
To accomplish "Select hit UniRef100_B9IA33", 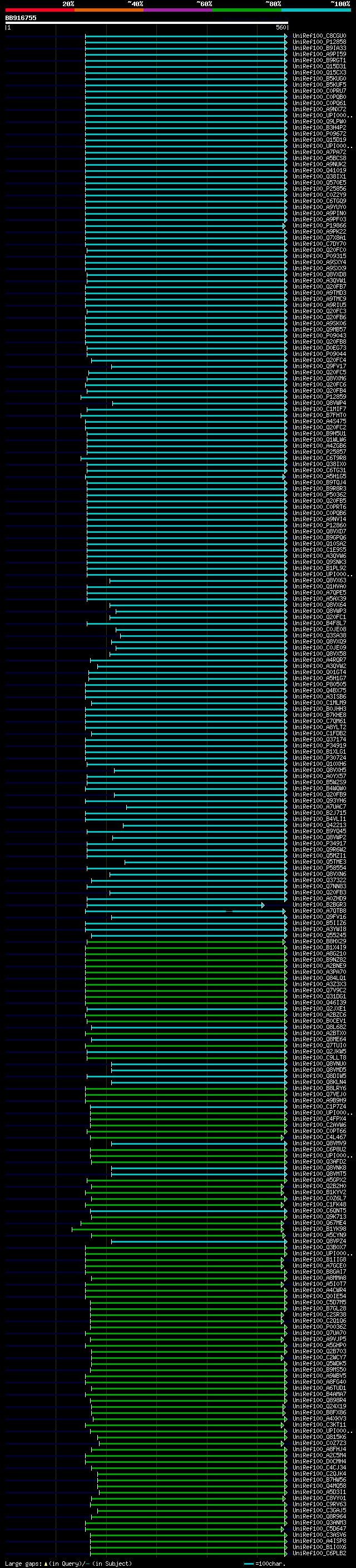I will tap(319, 48).
